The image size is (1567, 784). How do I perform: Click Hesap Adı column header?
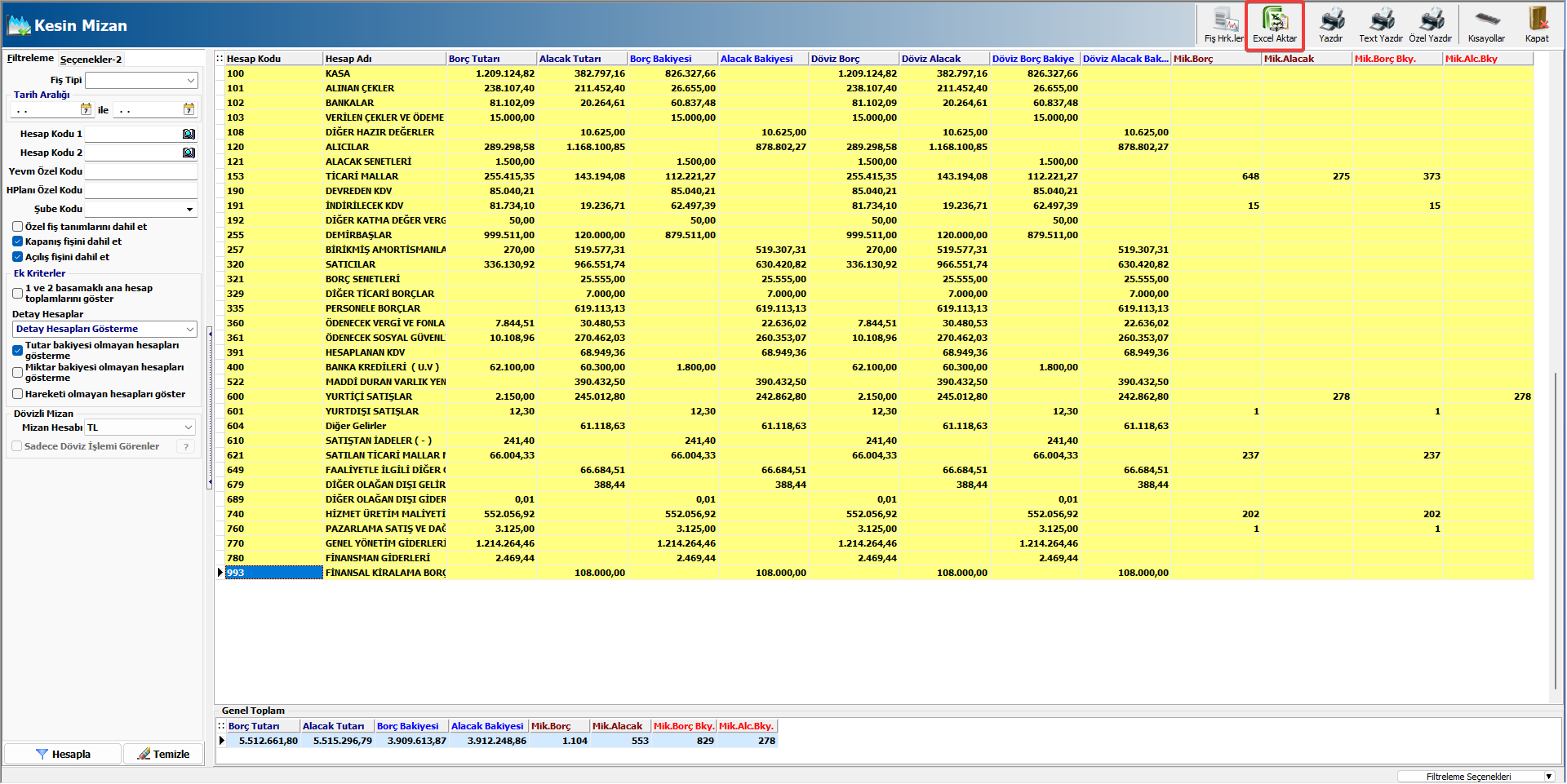[x=384, y=59]
